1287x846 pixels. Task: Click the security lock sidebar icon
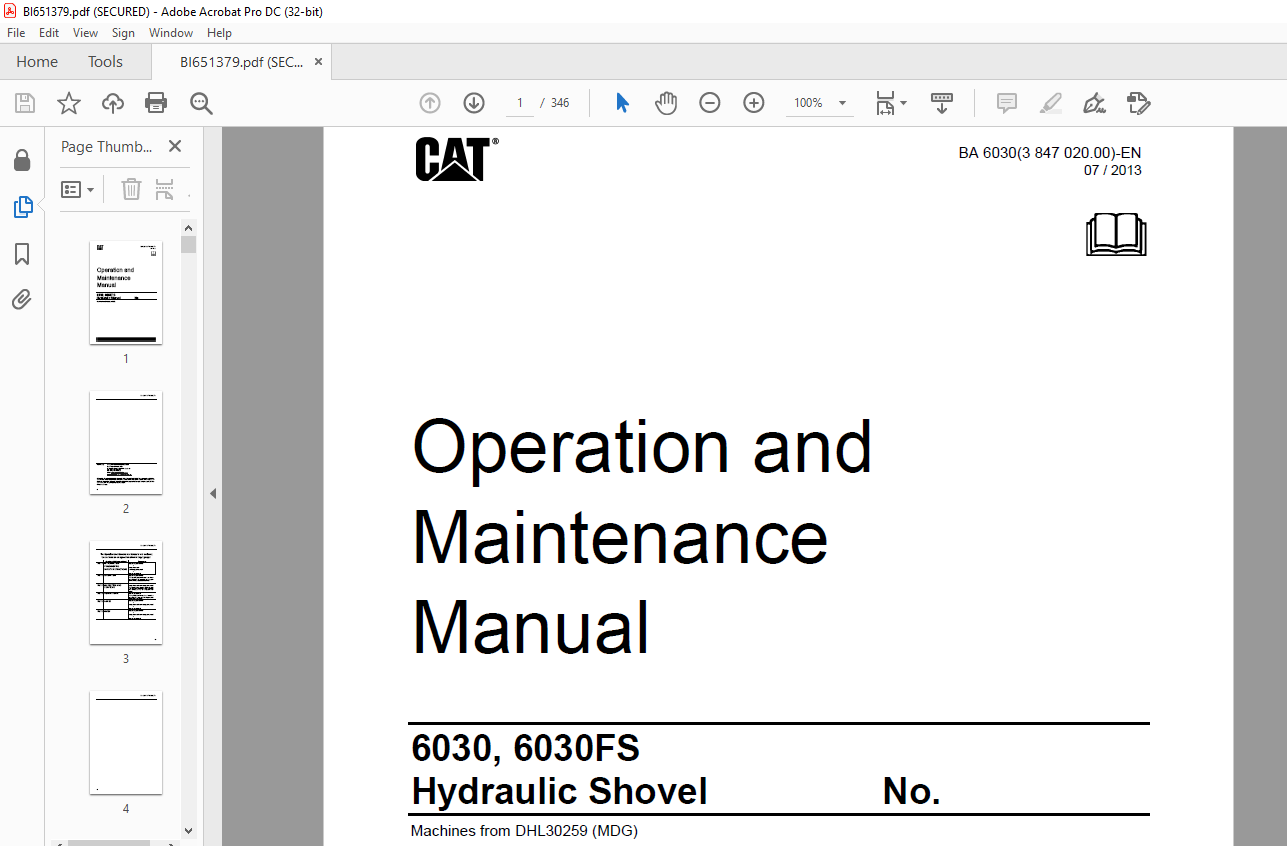22,161
